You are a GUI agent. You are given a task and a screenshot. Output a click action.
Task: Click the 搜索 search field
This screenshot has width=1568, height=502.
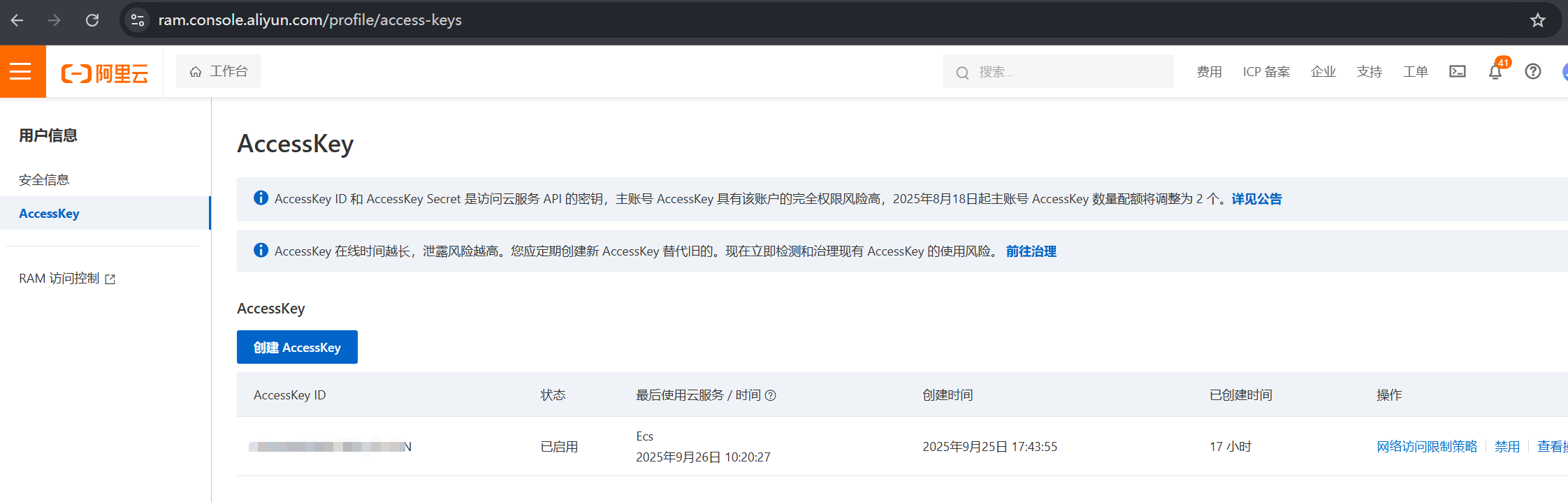(1058, 72)
